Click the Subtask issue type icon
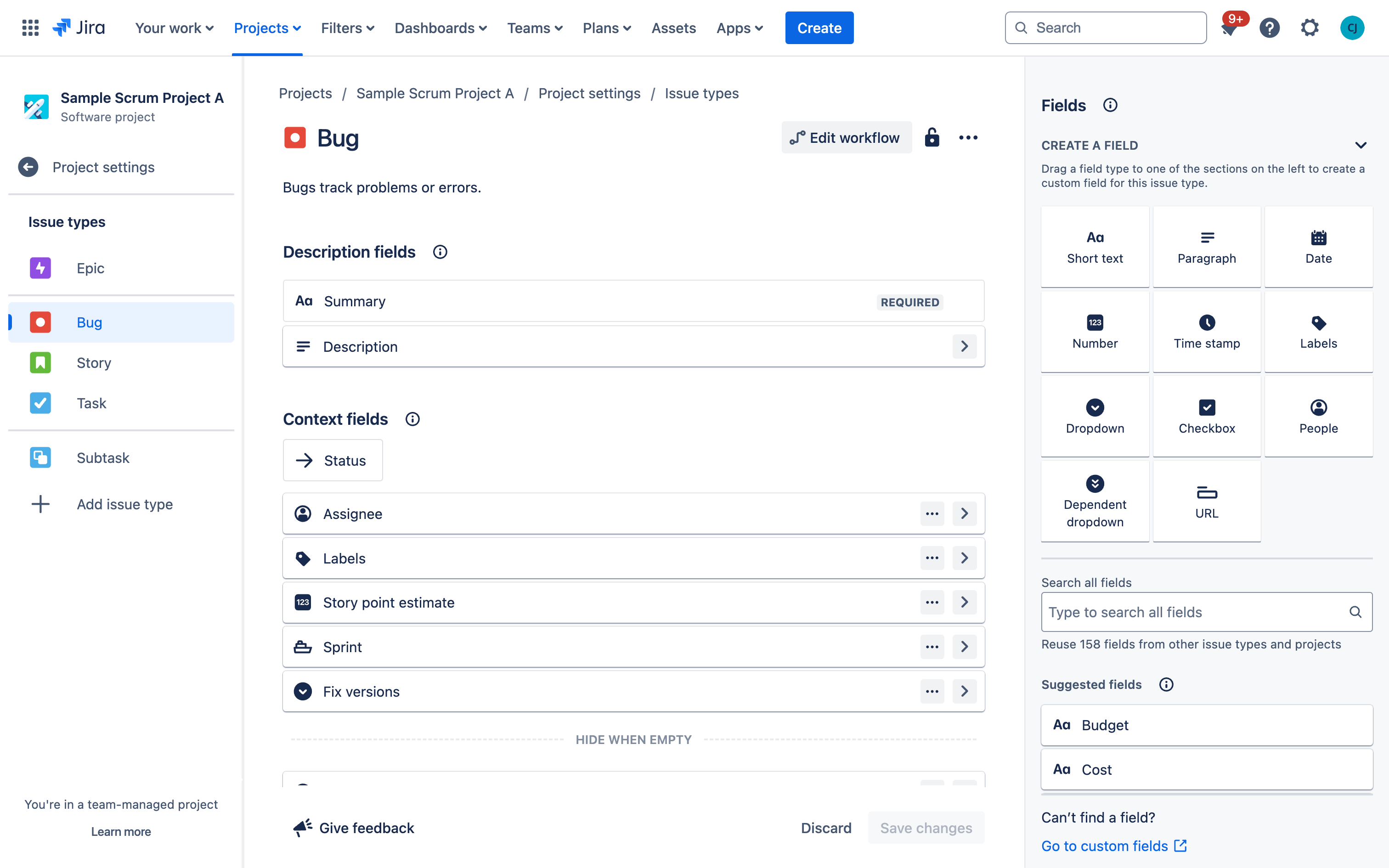1389x868 pixels. [40, 457]
